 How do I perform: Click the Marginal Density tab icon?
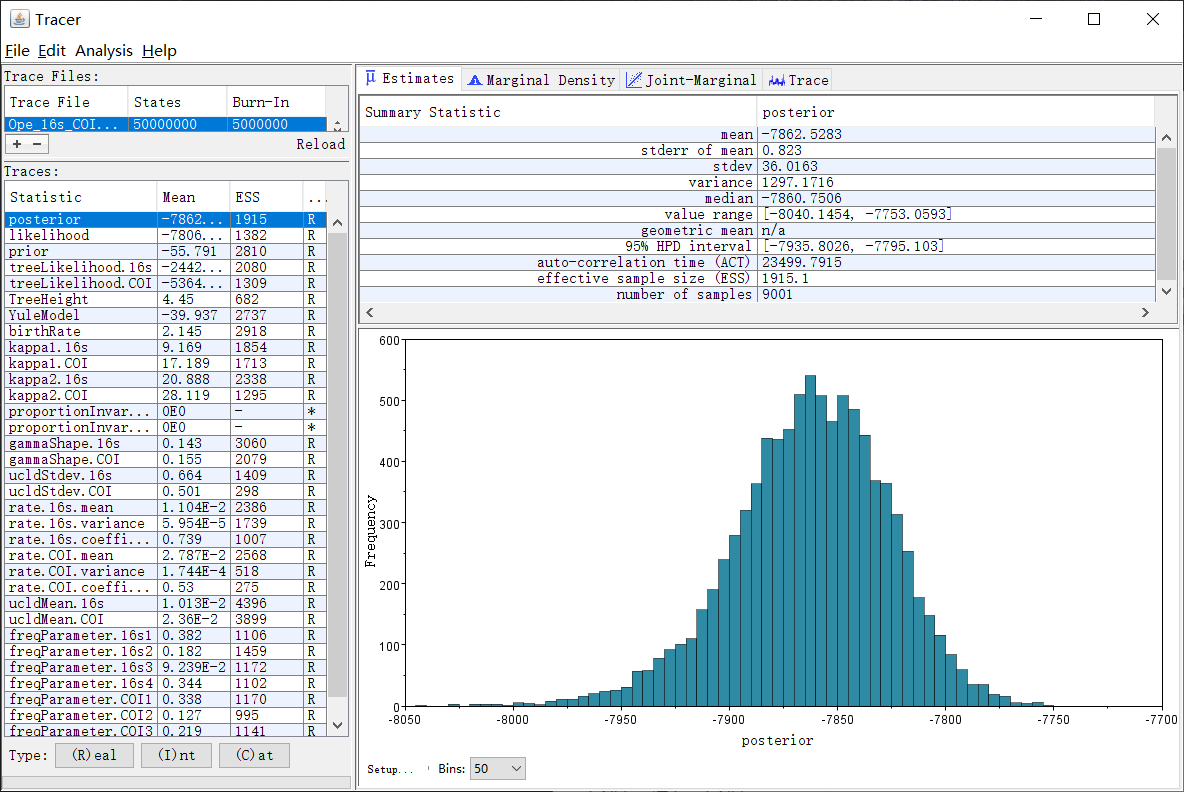[x=475, y=80]
